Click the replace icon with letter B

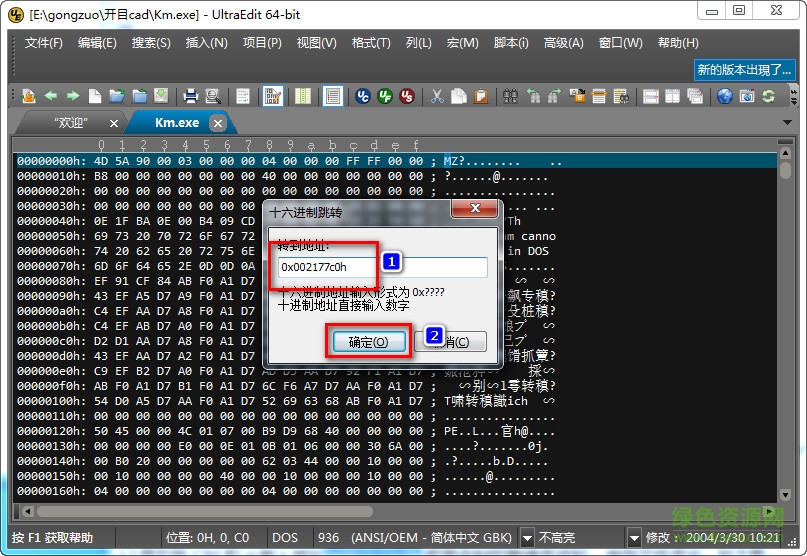577,96
